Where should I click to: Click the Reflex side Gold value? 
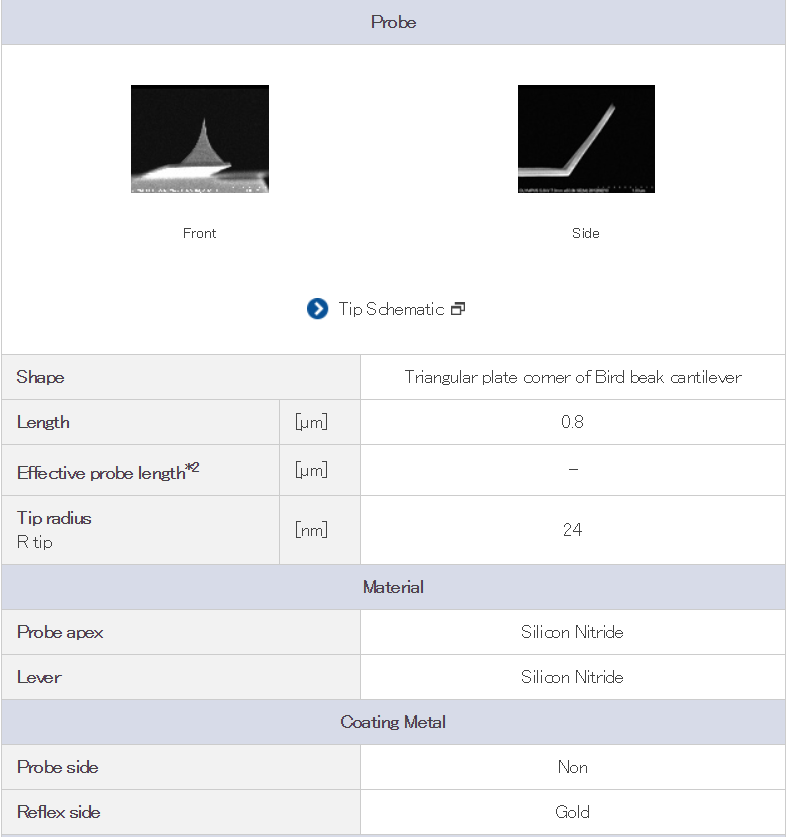(573, 812)
